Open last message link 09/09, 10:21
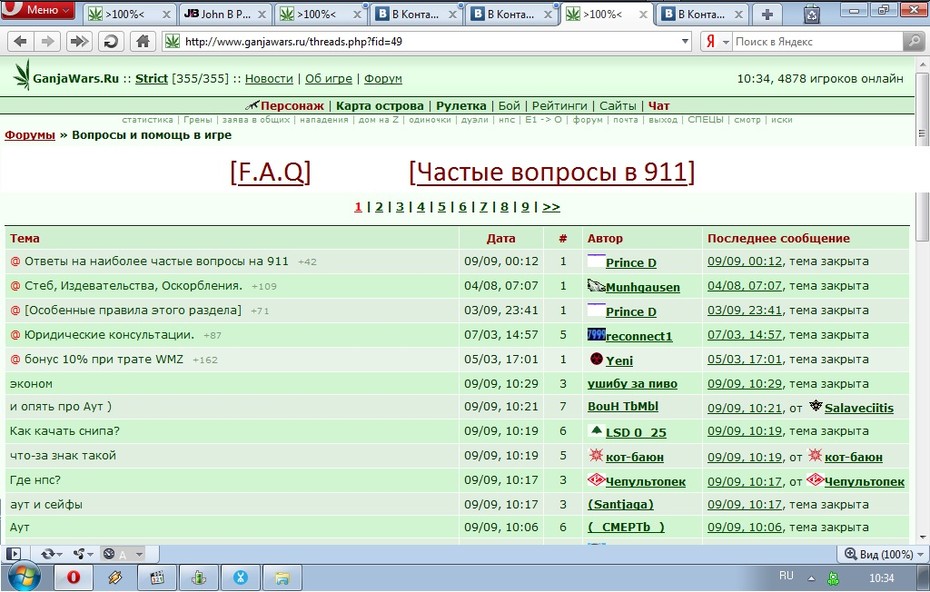This screenshot has height=592, width=930. point(745,408)
